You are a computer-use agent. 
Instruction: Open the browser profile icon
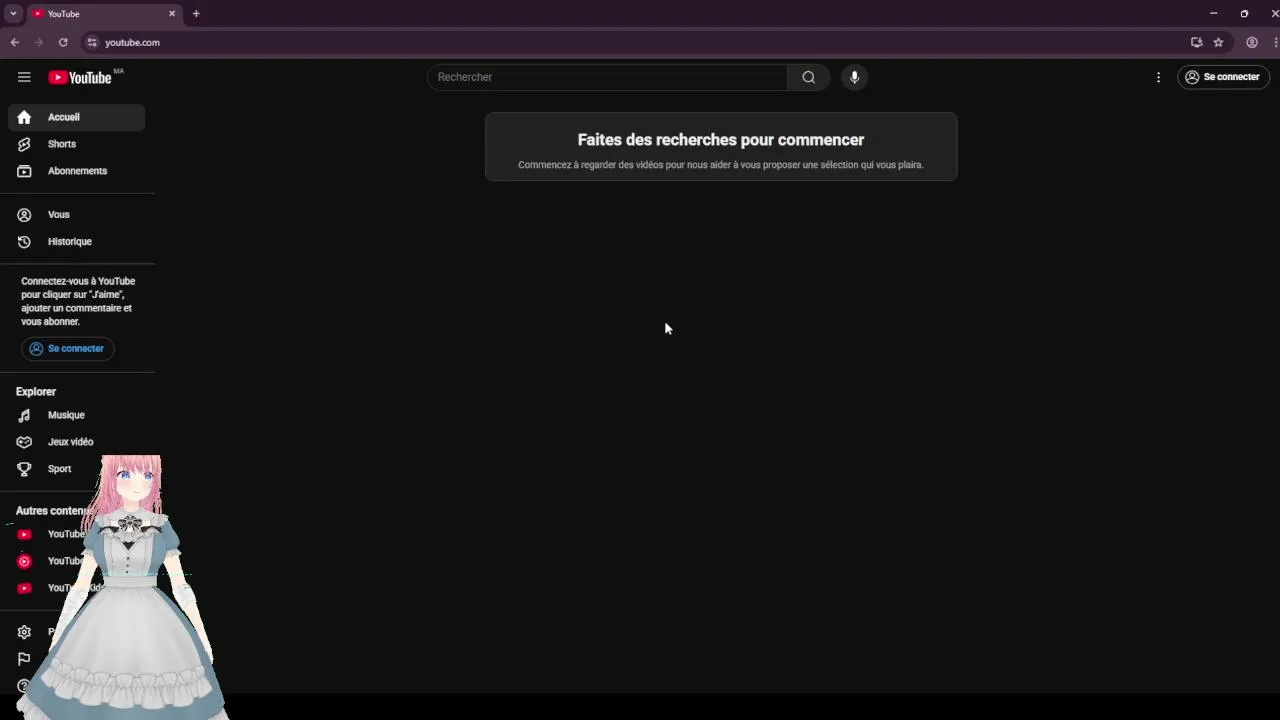pyautogui.click(x=1251, y=42)
